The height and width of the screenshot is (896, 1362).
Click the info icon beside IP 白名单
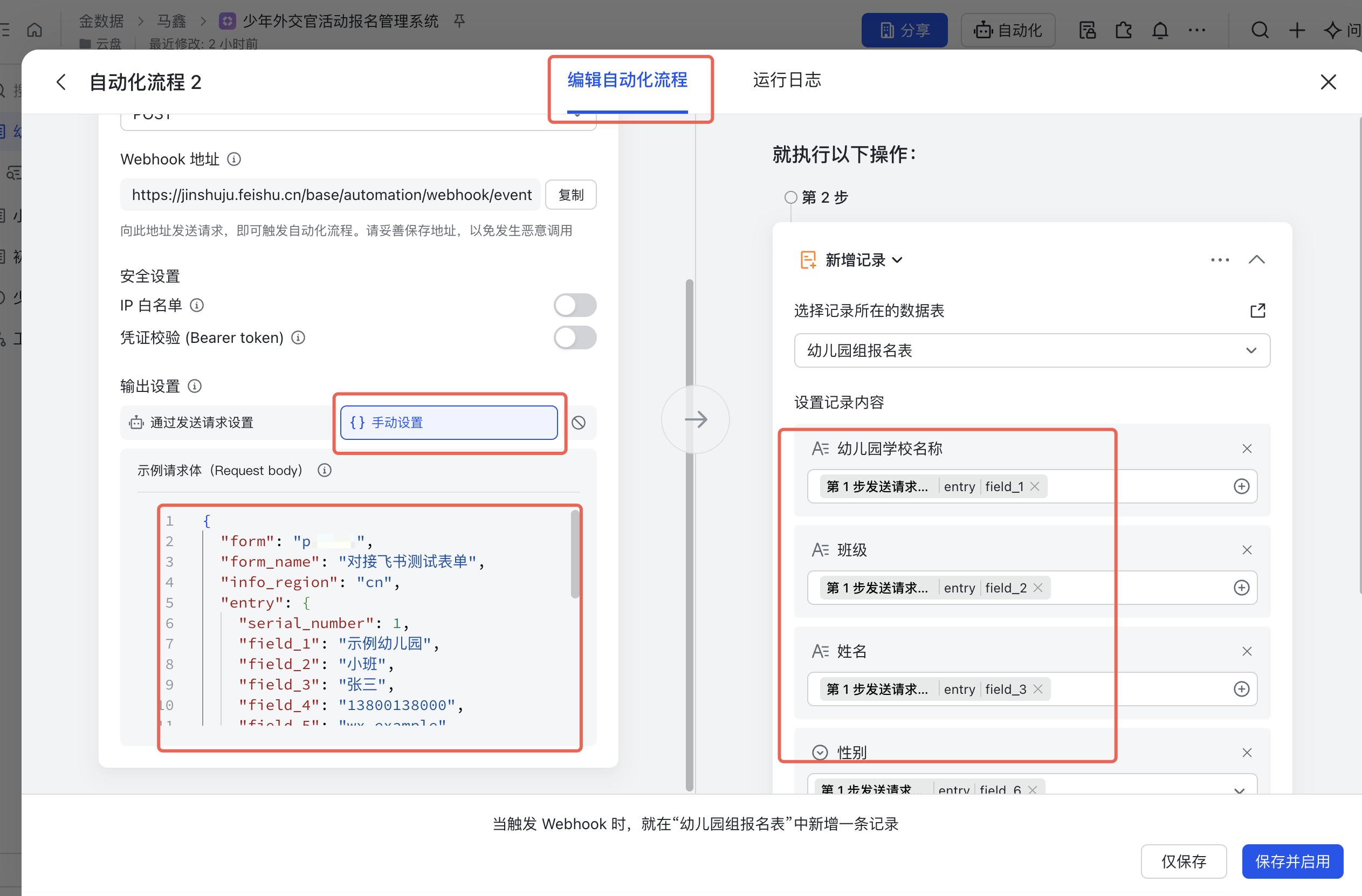pos(197,305)
